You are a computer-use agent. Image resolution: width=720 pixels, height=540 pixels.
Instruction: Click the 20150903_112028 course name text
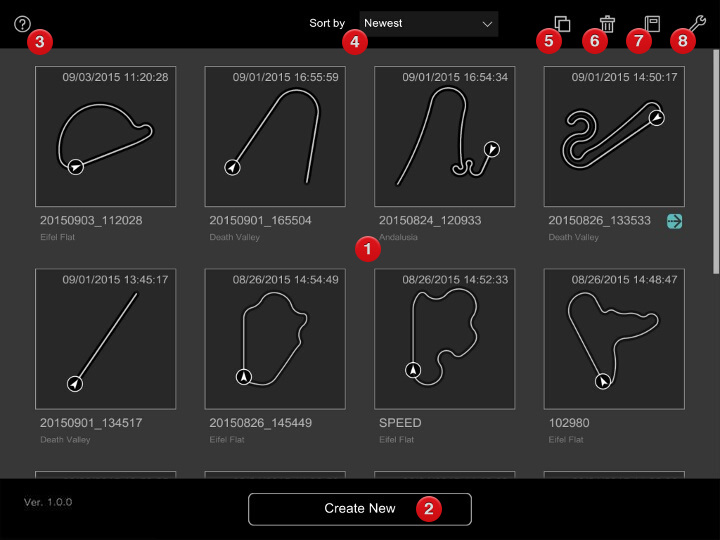click(91, 221)
